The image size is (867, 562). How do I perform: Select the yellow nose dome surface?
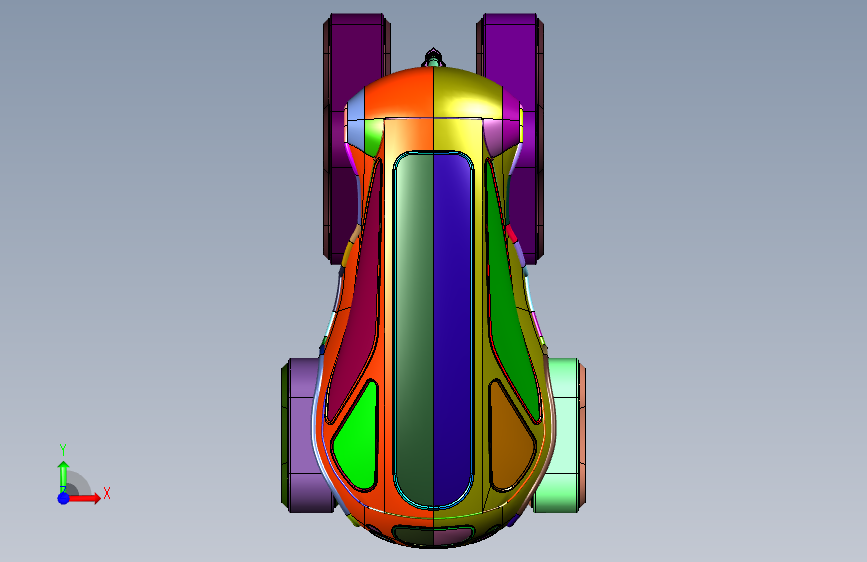[467, 94]
